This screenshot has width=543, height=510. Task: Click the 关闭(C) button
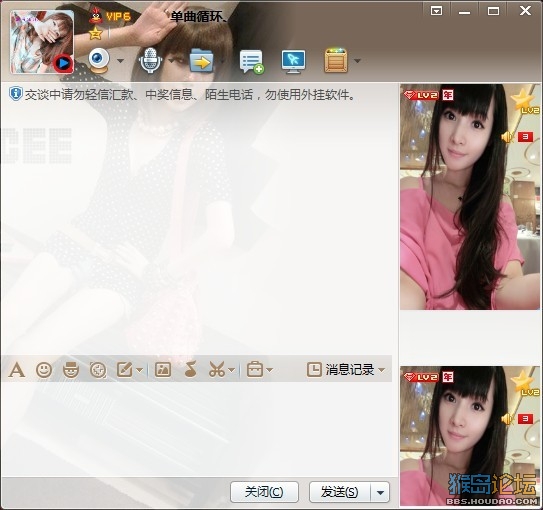[264, 492]
